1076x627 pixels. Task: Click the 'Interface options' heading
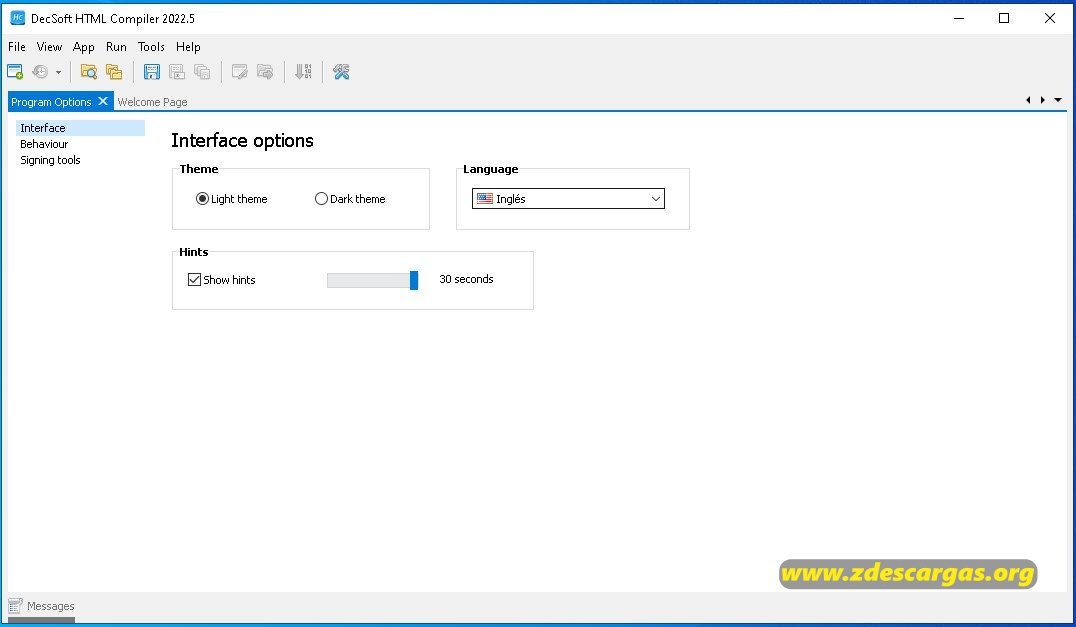[242, 141]
